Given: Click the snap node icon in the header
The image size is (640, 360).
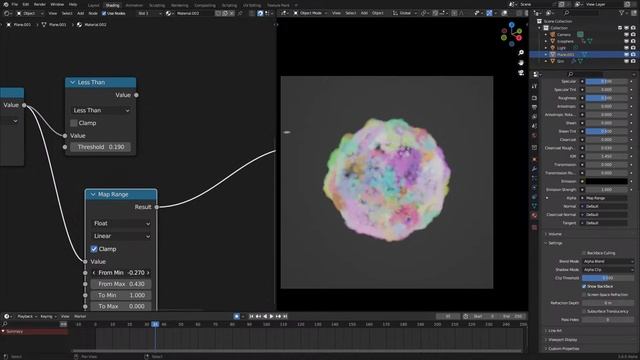Looking at the screenshot, I should pos(260,13).
